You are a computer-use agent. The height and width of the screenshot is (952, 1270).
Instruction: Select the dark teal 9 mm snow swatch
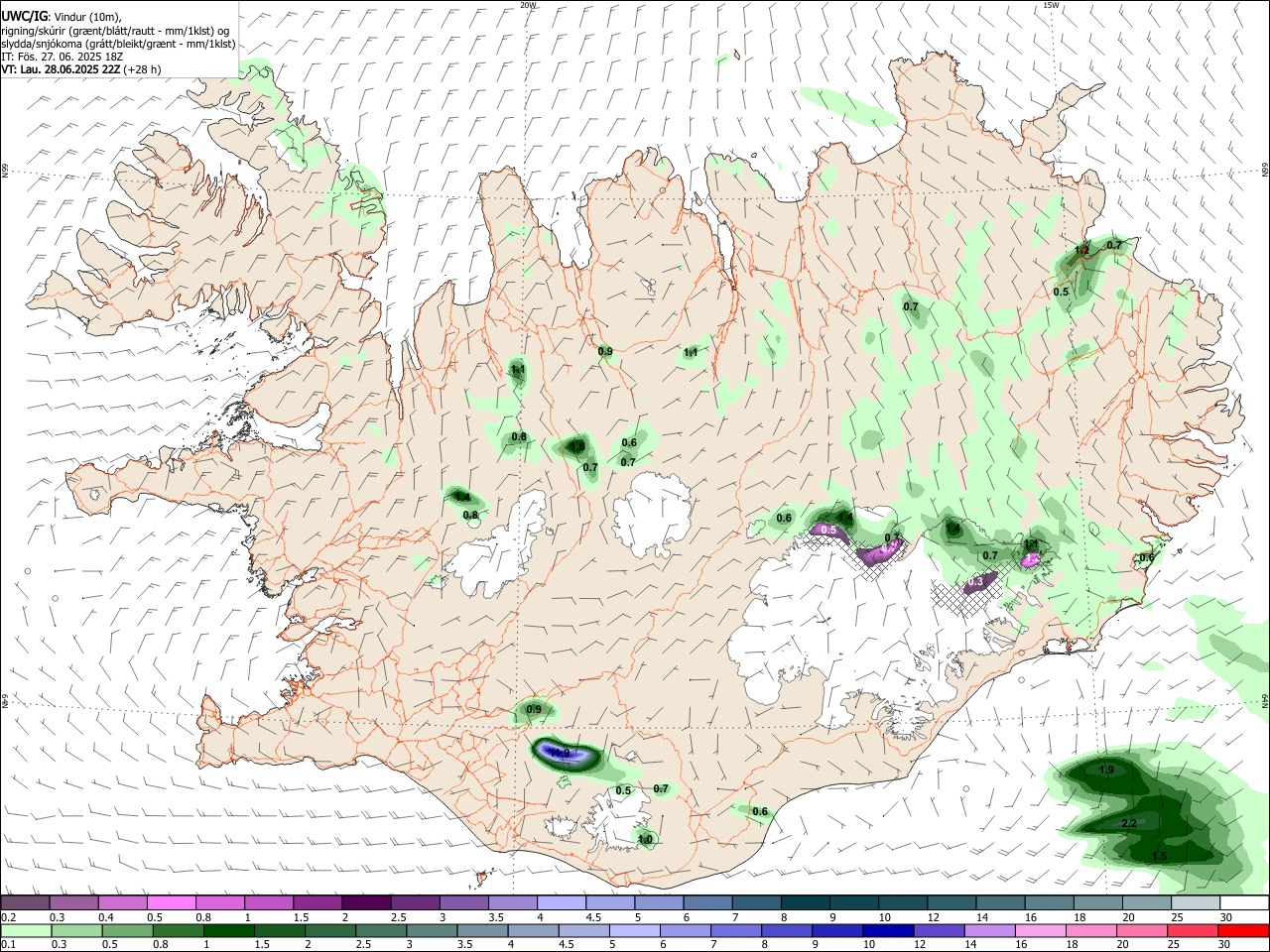(852, 903)
